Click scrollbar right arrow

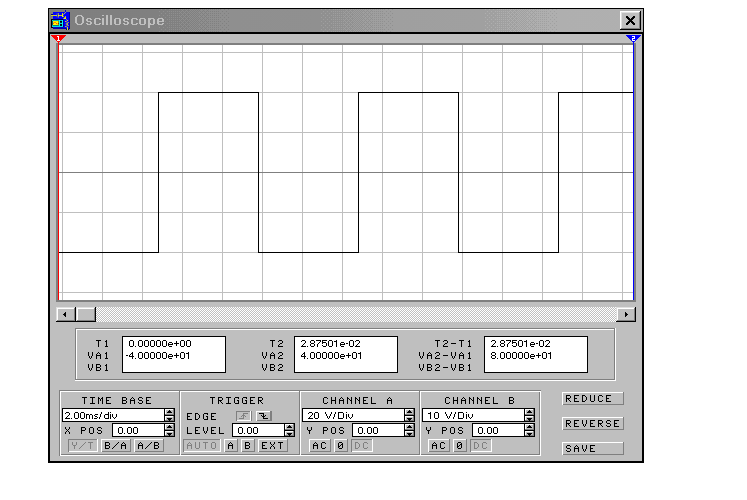coord(626,314)
